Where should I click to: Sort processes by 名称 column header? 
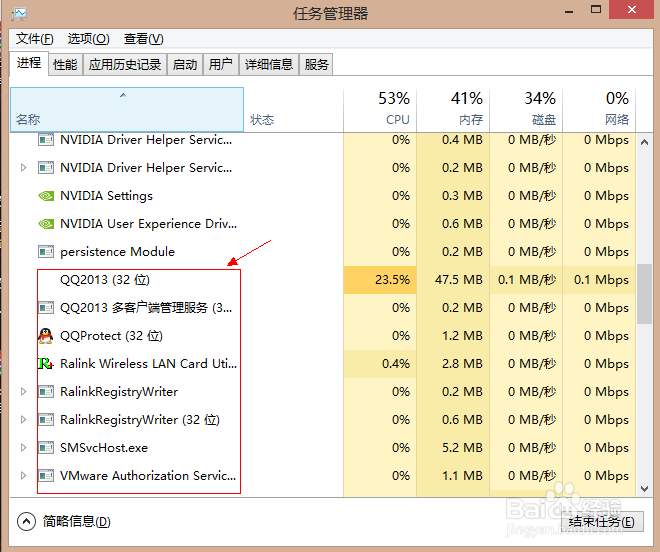coord(127,109)
